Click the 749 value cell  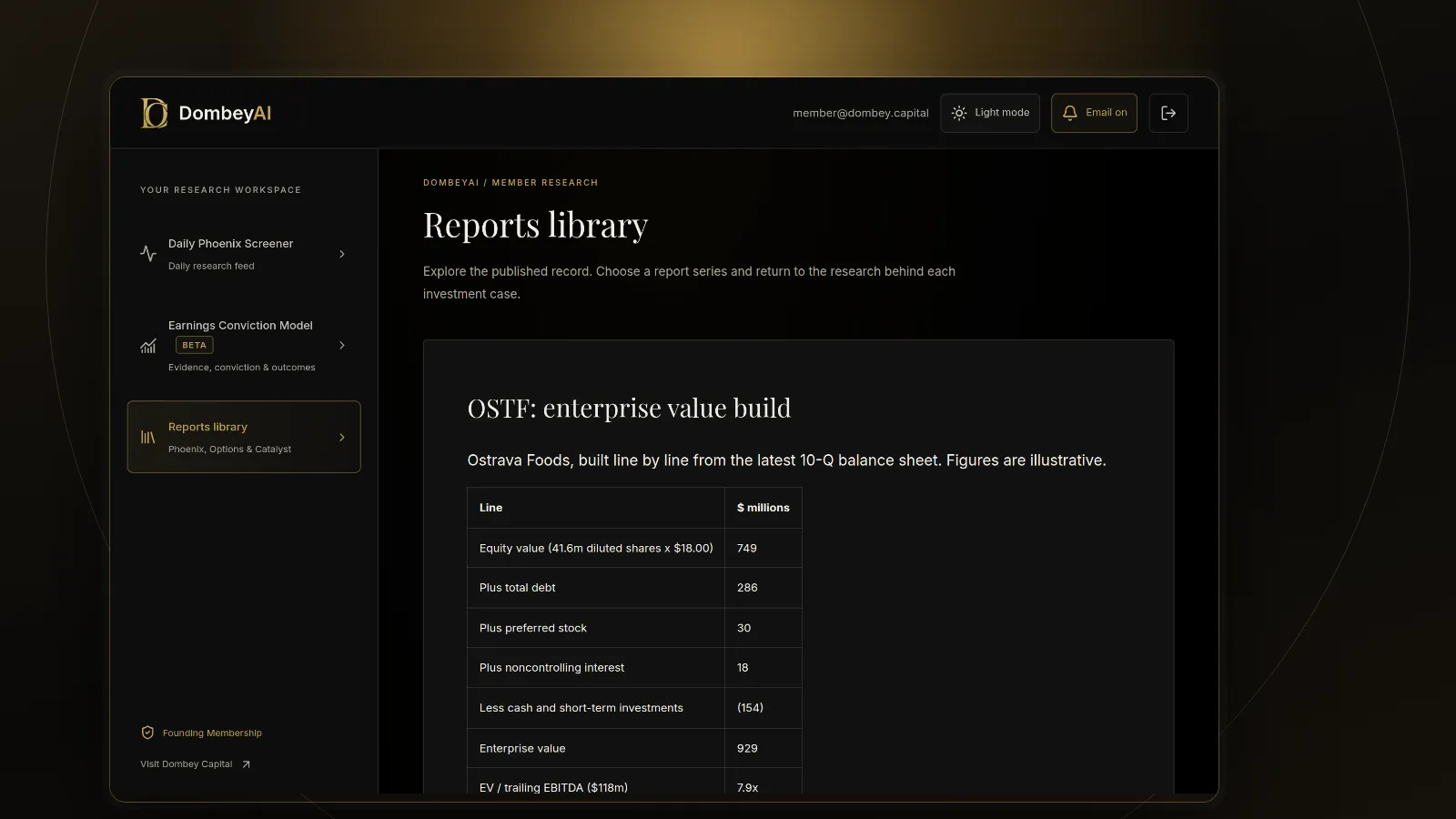coord(763,548)
